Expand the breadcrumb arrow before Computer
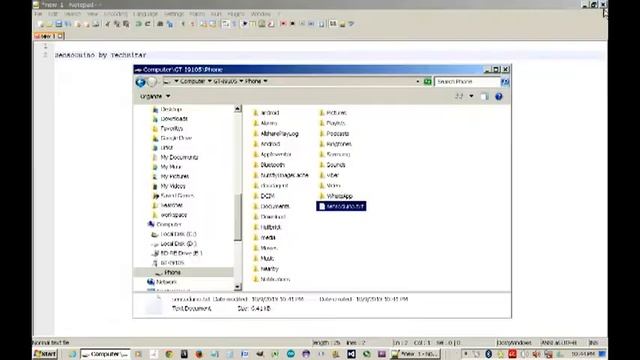The height and width of the screenshot is (360, 640). click(x=176, y=81)
